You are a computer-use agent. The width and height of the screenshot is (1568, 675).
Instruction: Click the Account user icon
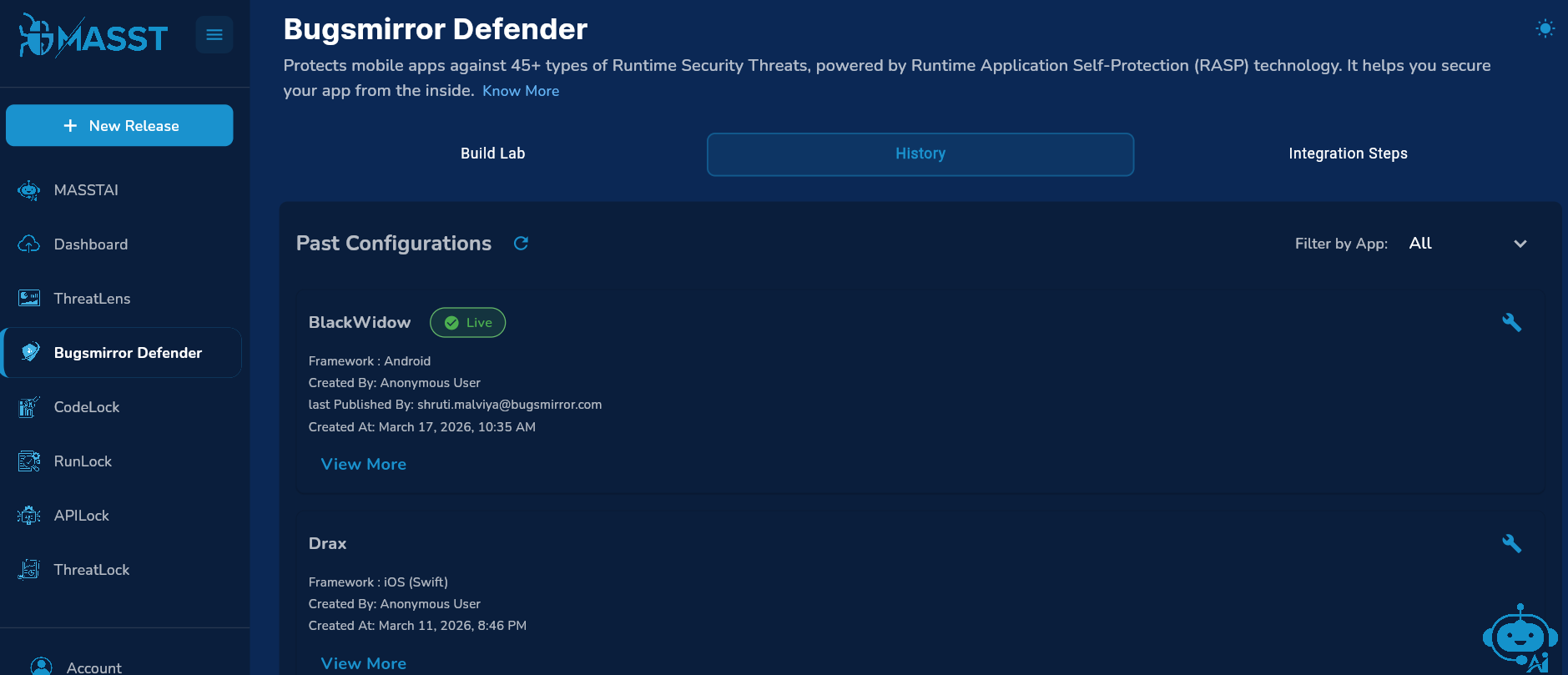coord(41,666)
